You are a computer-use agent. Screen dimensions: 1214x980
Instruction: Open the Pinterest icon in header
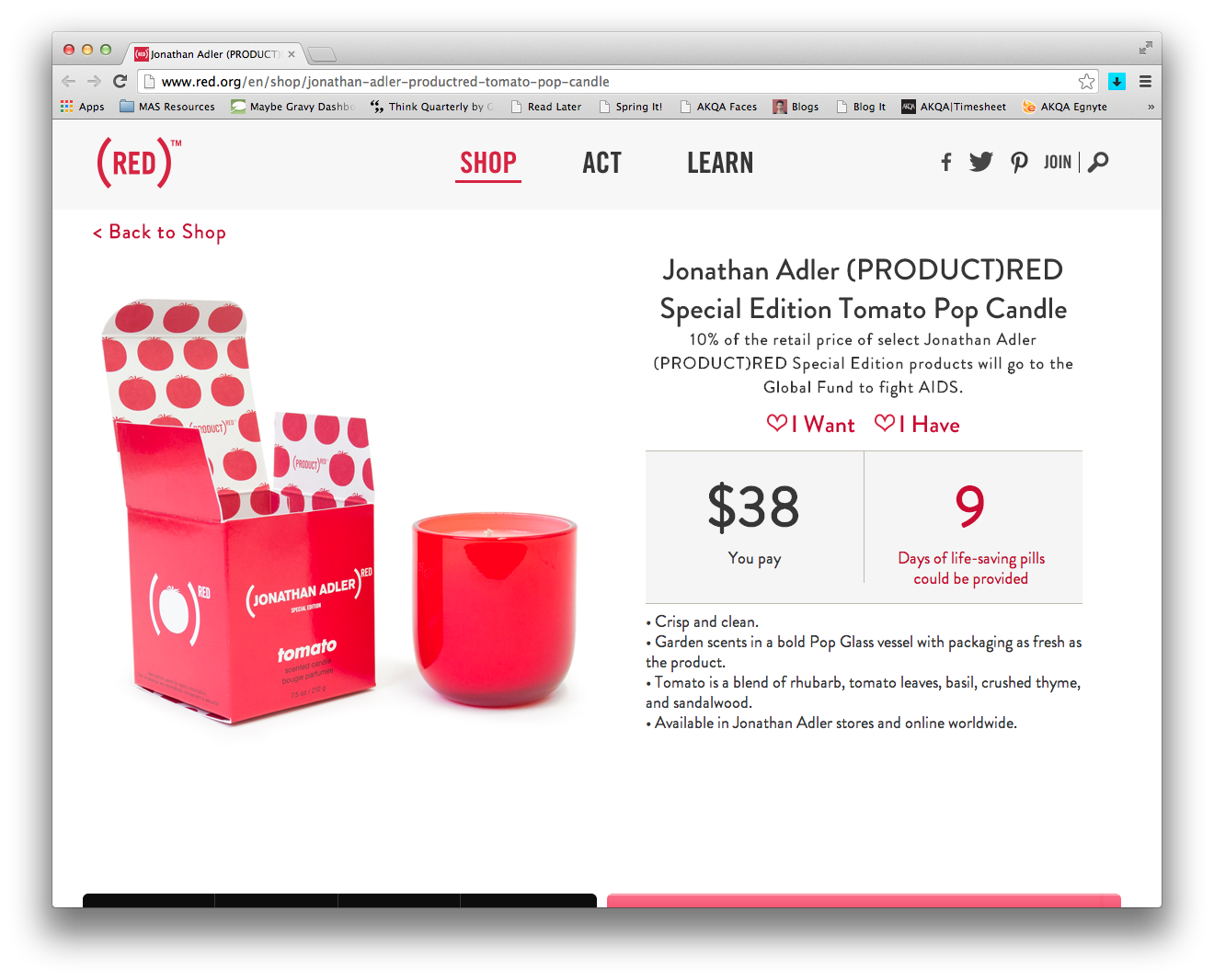[1019, 163]
